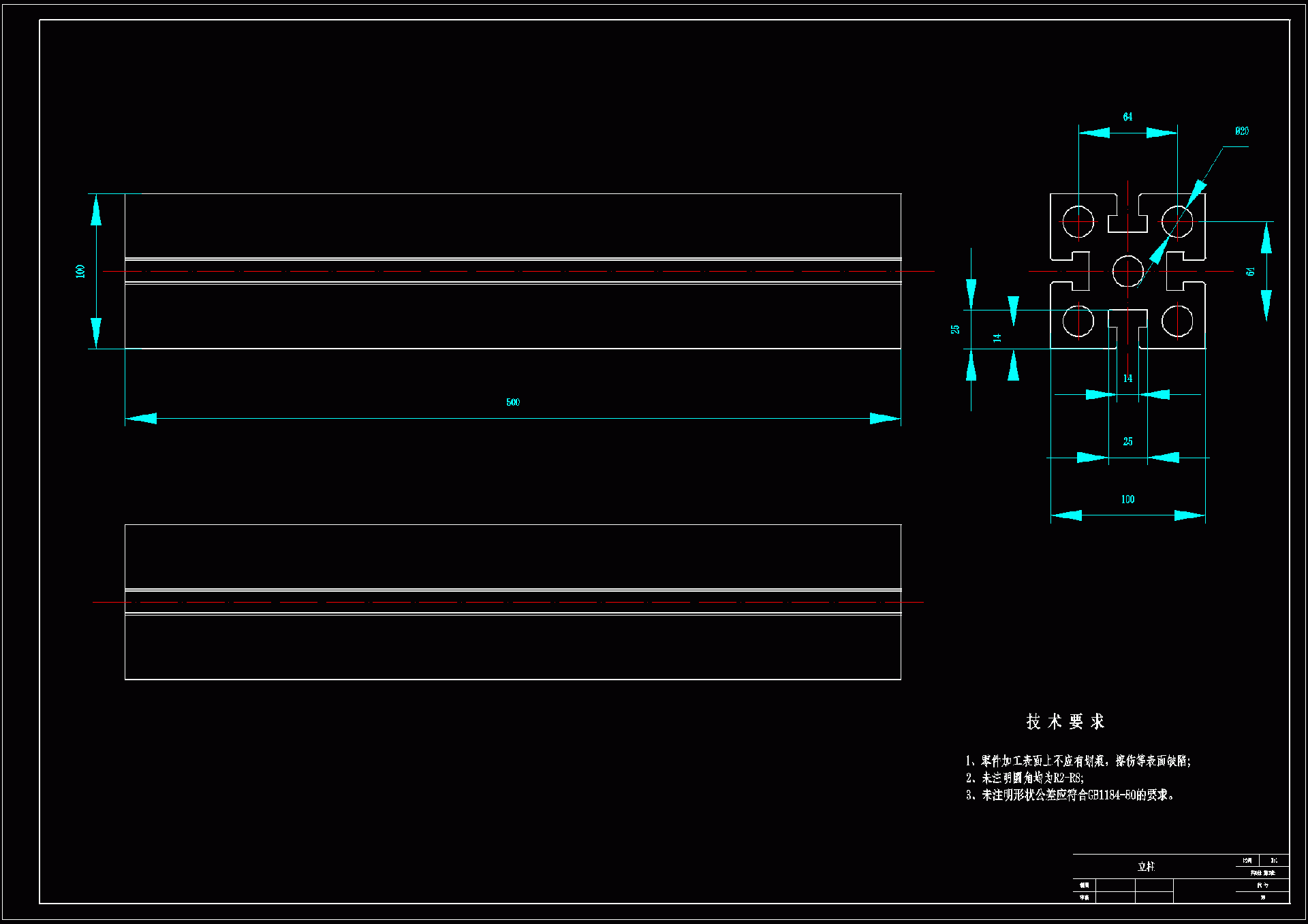
Task: Click the vertical 25 dimension left of section
Action: pos(955,329)
